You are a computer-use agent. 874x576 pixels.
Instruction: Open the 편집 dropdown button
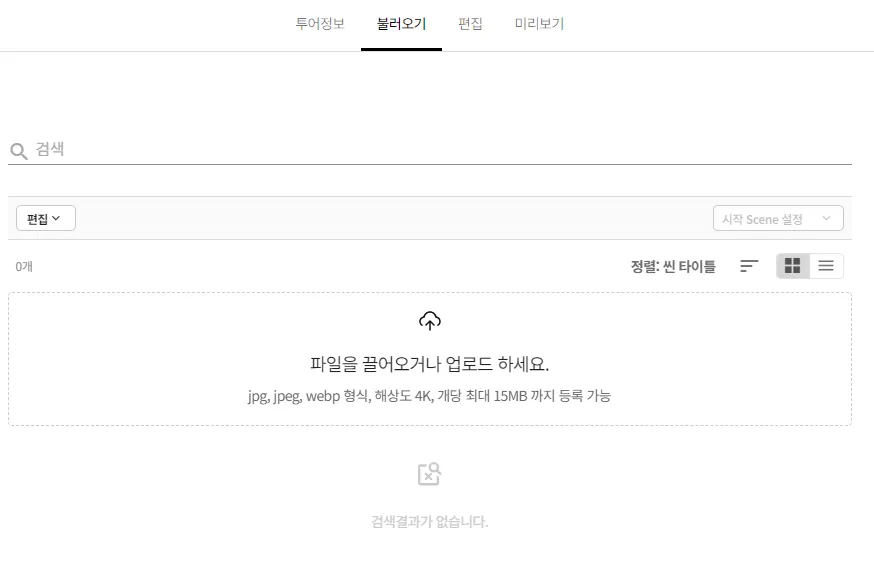point(46,218)
